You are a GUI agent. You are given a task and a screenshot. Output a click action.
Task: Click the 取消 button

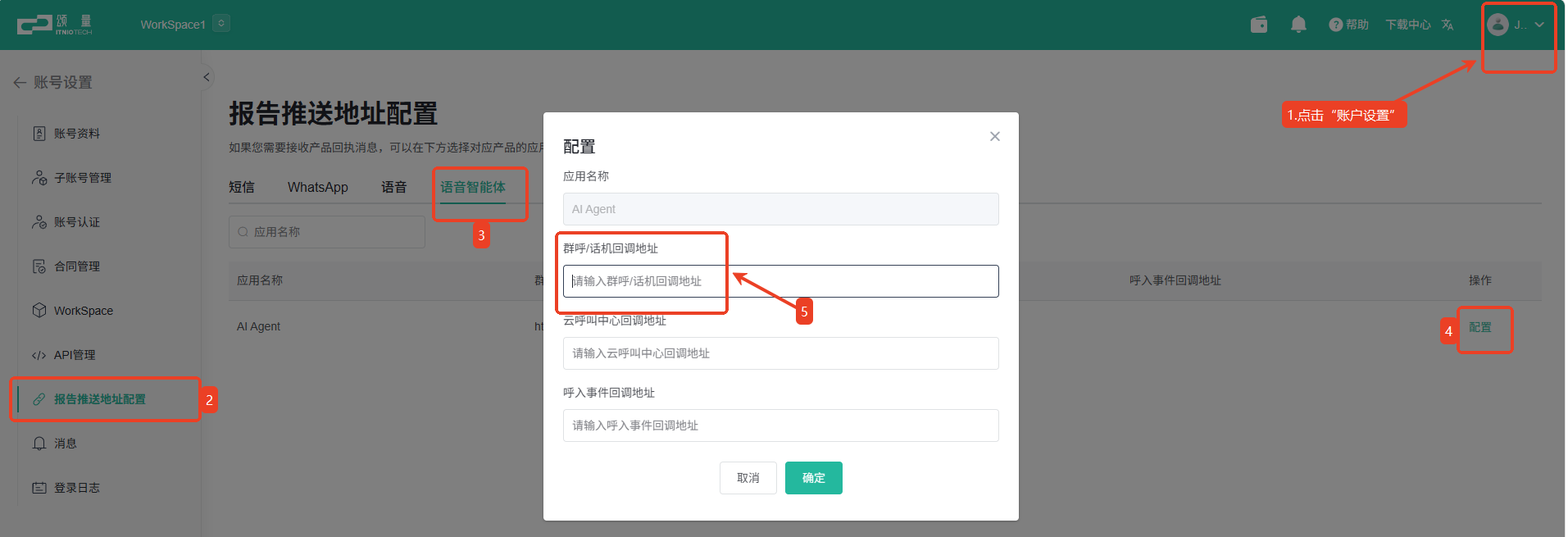pos(748,478)
